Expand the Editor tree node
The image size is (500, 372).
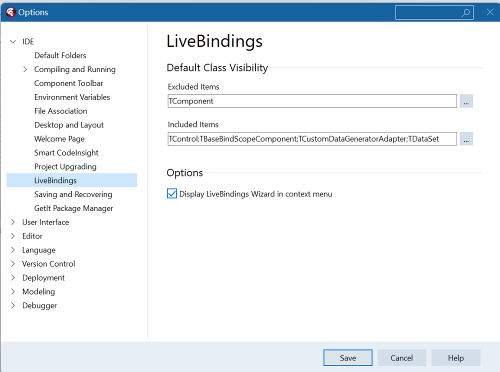click(13, 236)
